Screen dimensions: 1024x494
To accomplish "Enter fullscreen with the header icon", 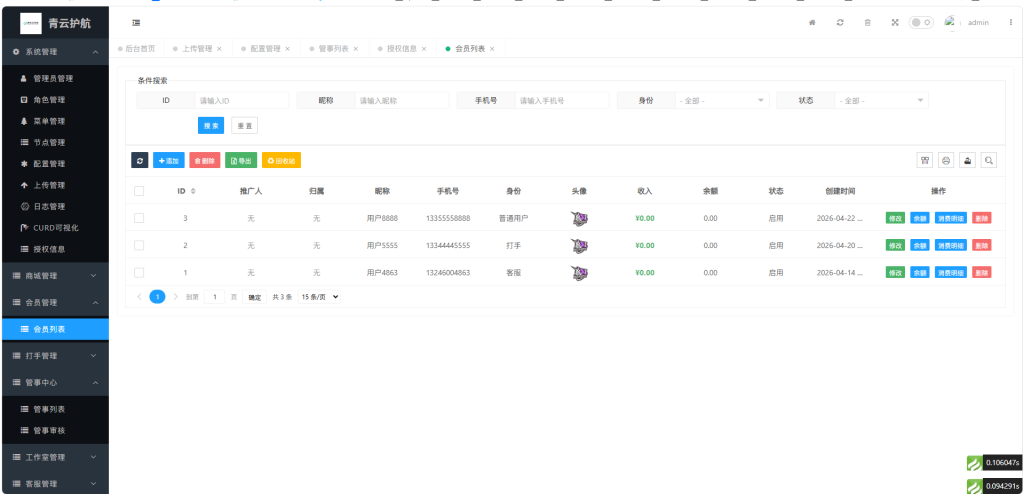I will pyautogui.click(x=895, y=22).
